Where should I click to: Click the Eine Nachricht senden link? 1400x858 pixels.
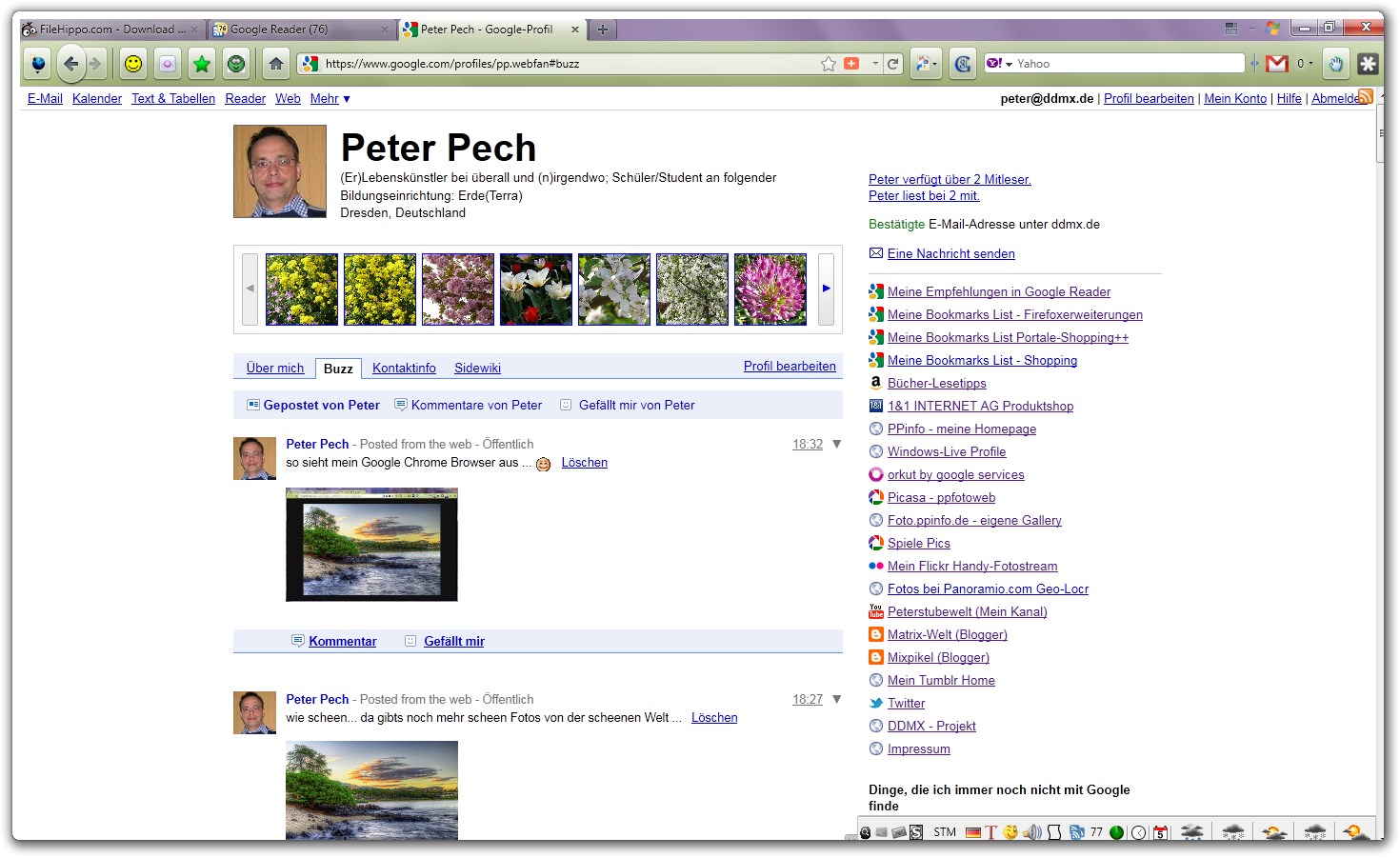tap(950, 254)
